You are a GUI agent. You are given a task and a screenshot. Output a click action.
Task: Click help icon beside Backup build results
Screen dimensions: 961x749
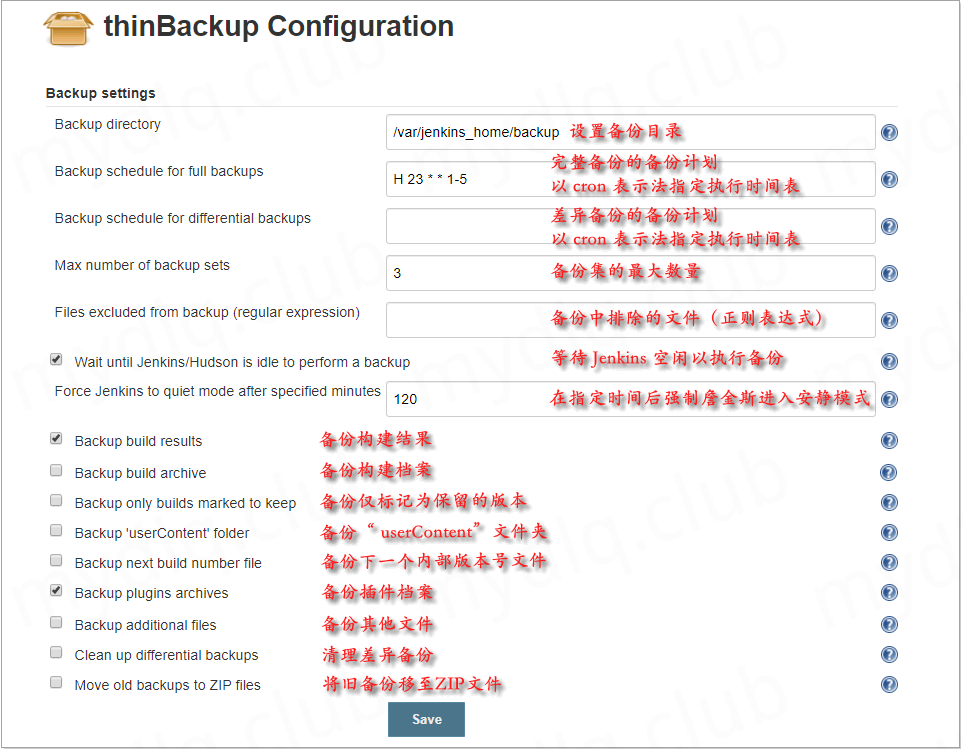point(888,440)
